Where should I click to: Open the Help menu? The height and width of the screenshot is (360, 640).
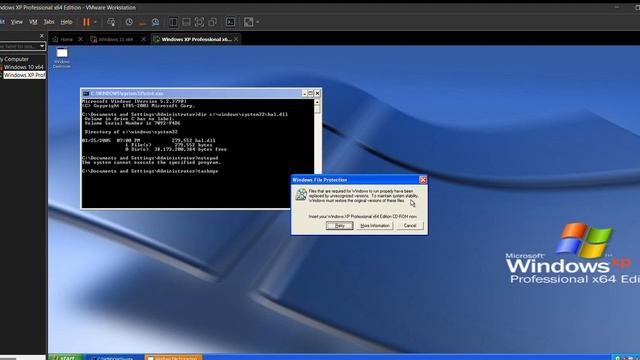coord(66,22)
